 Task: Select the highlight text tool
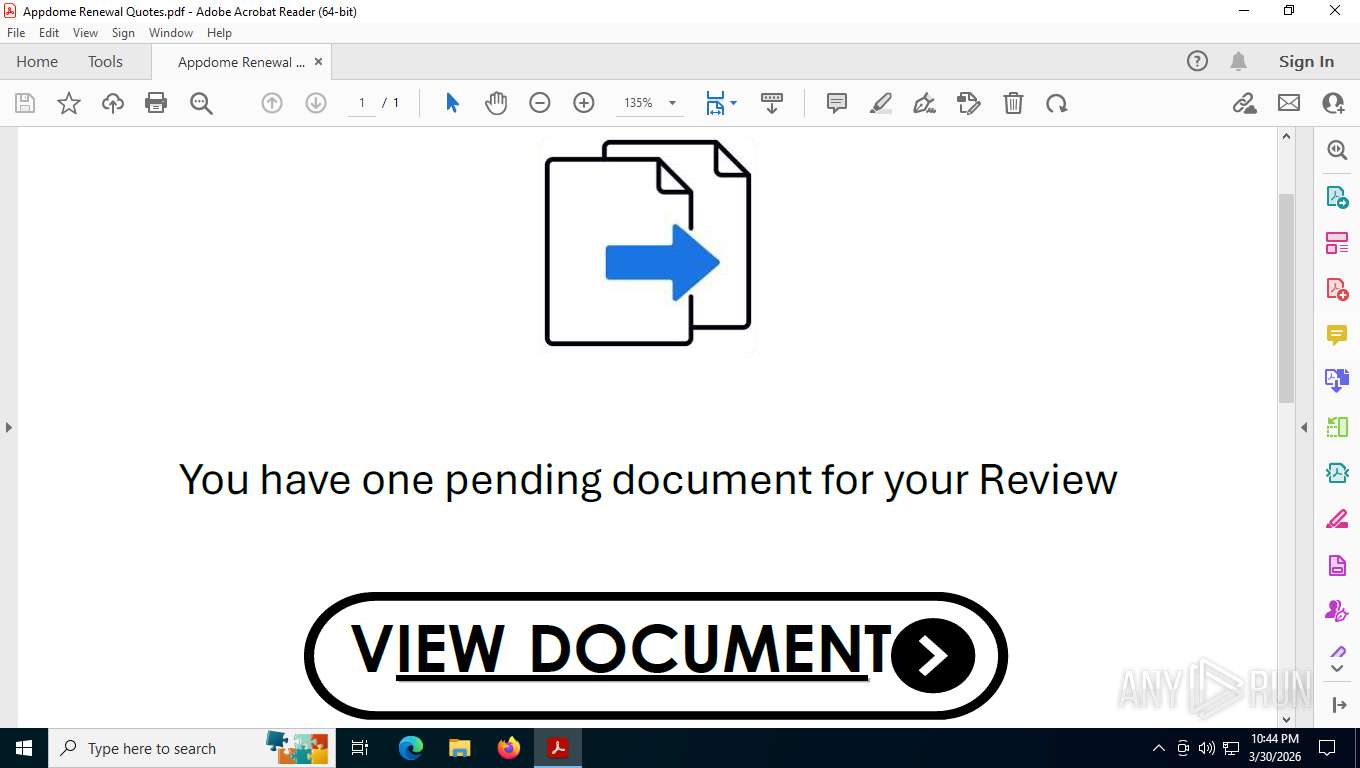[881, 103]
